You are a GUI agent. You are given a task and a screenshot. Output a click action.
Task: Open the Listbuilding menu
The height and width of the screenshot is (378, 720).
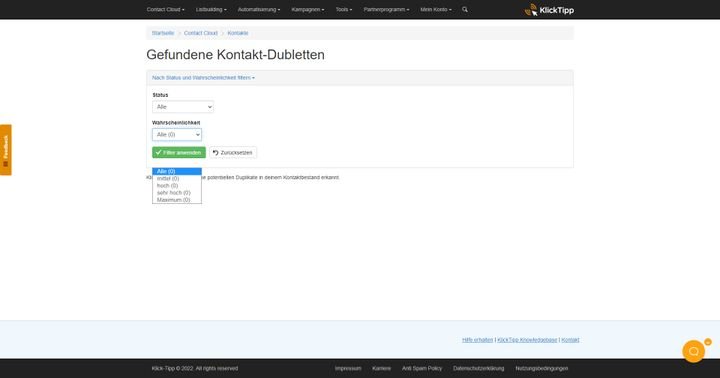point(211,10)
